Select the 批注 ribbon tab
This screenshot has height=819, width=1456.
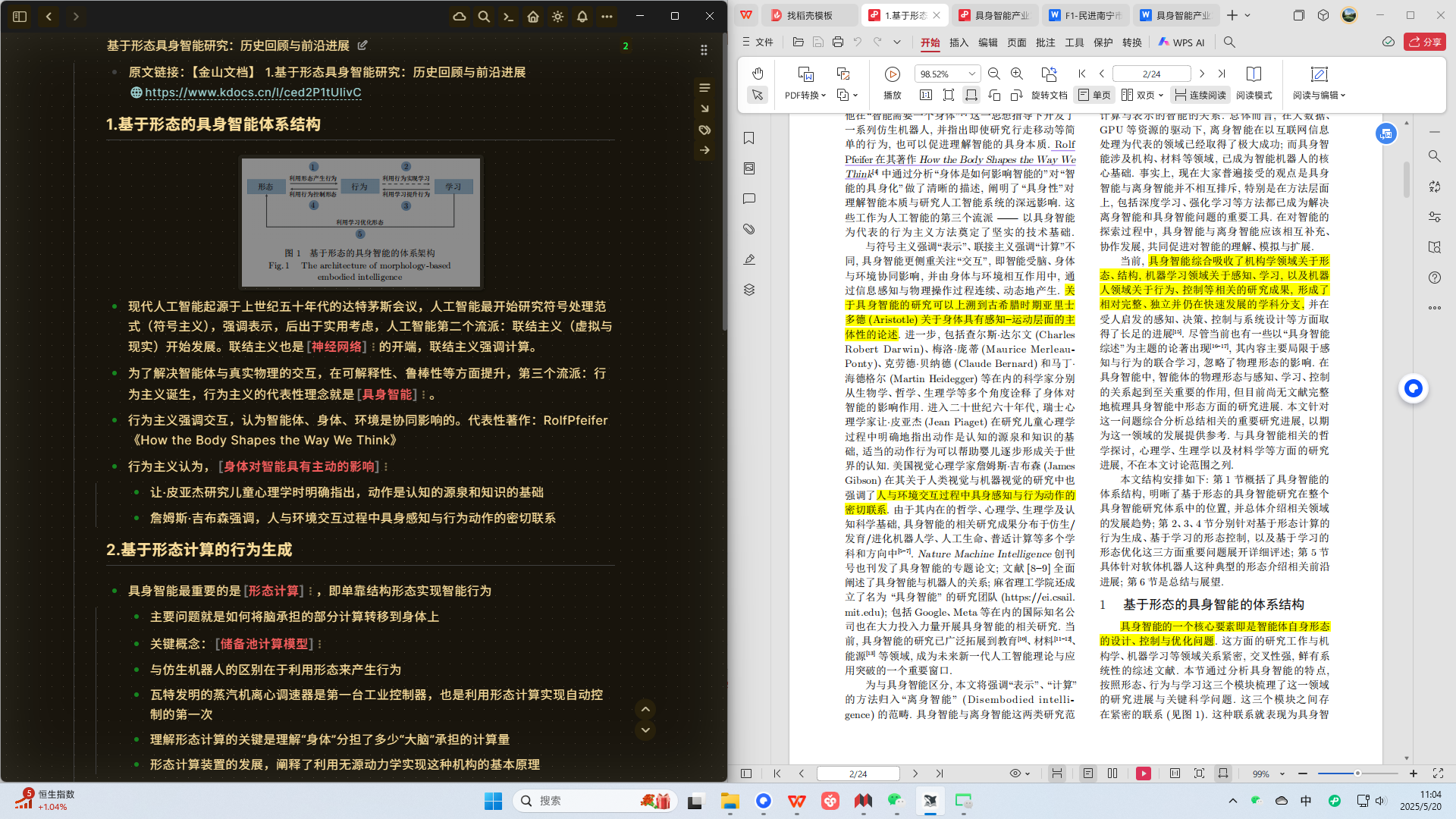click(1046, 42)
